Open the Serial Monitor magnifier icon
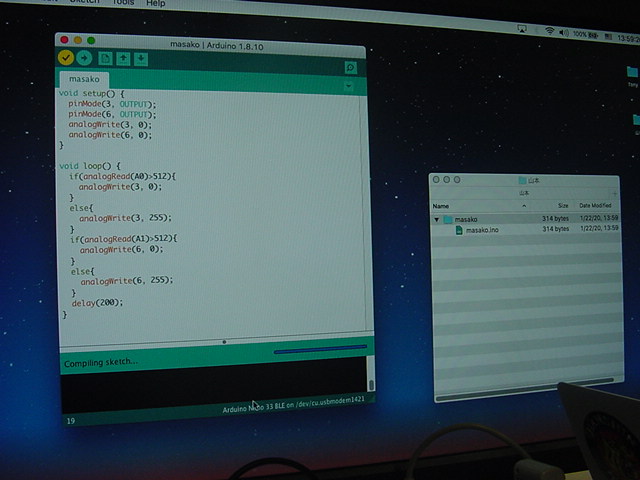This screenshot has width=640, height=480. (351, 68)
